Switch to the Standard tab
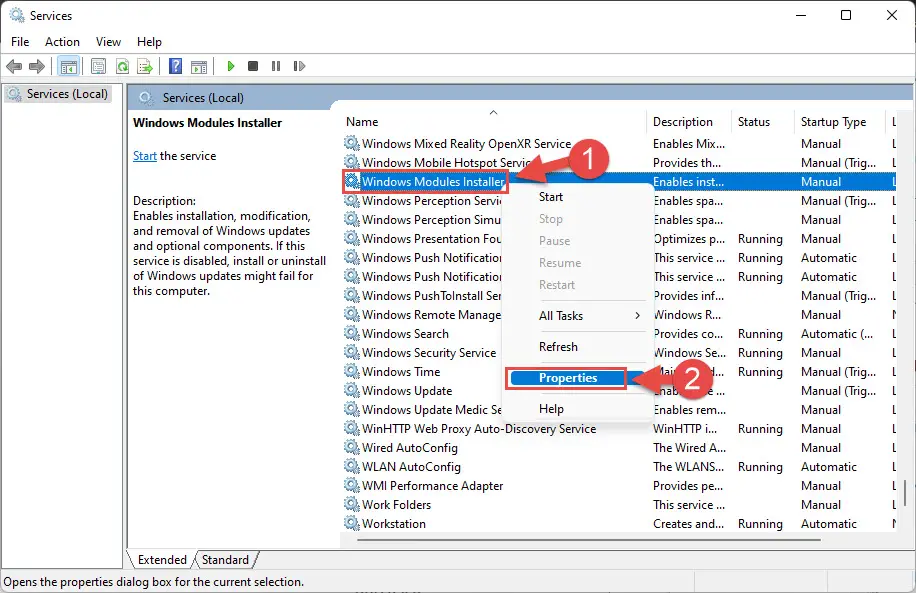The height and width of the screenshot is (593, 916). [225, 560]
